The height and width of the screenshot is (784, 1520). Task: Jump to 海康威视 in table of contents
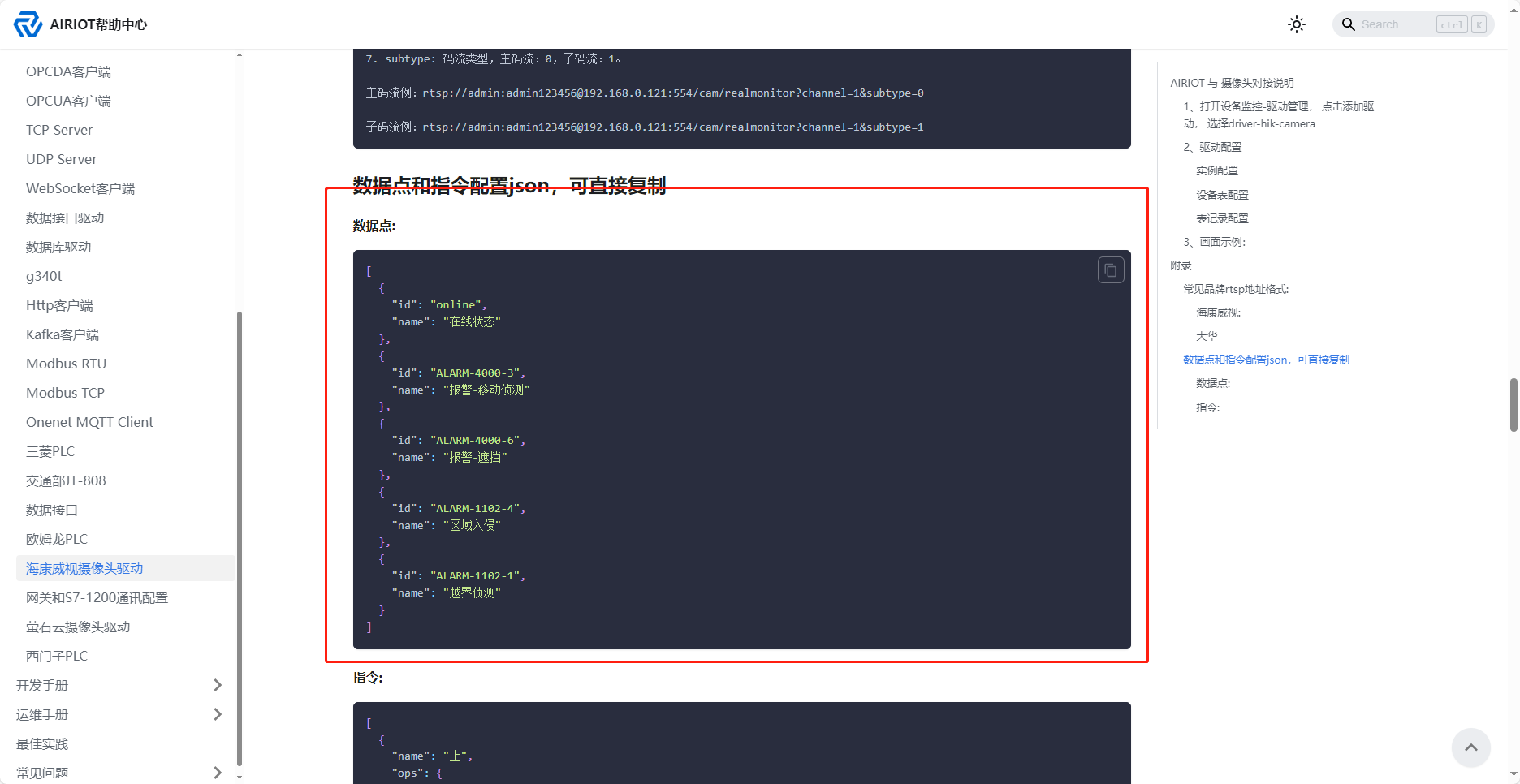(x=1218, y=312)
